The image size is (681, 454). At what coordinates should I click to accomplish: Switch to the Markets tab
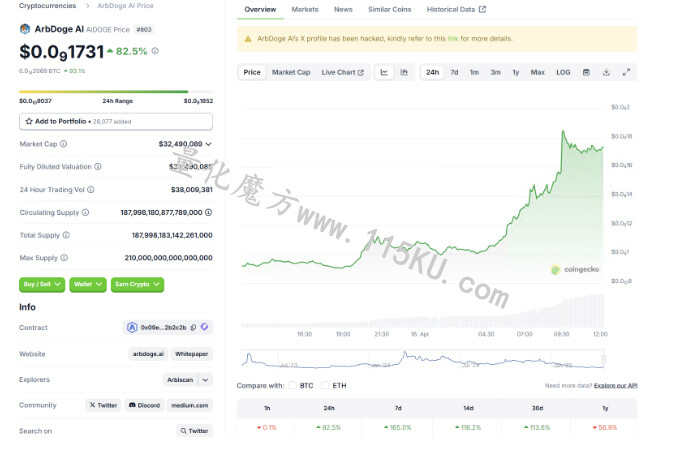click(305, 10)
